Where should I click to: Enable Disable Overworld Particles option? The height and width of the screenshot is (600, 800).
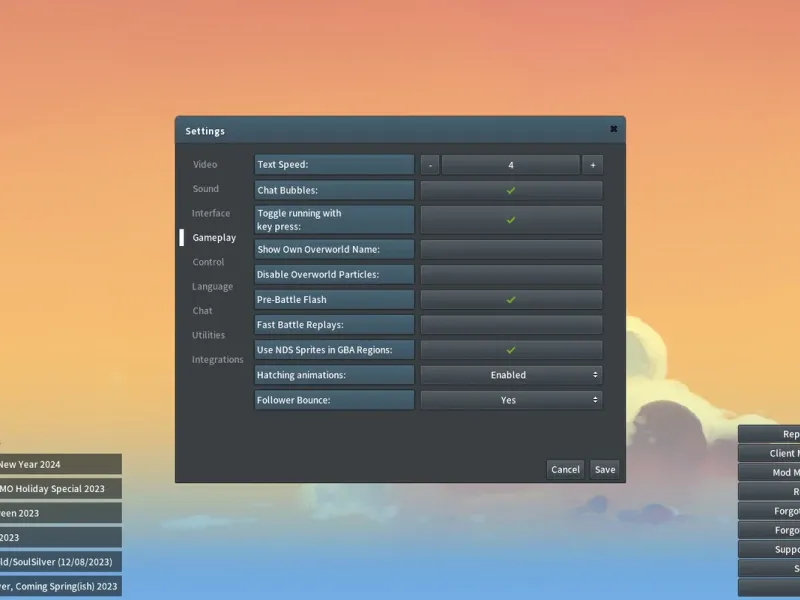pyautogui.click(x=511, y=274)
